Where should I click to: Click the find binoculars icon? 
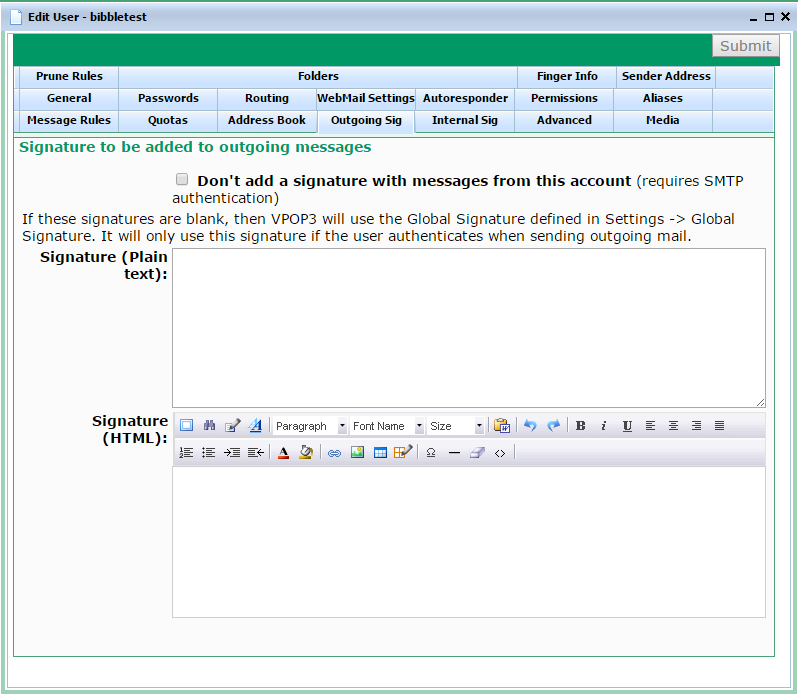[209, 426]
